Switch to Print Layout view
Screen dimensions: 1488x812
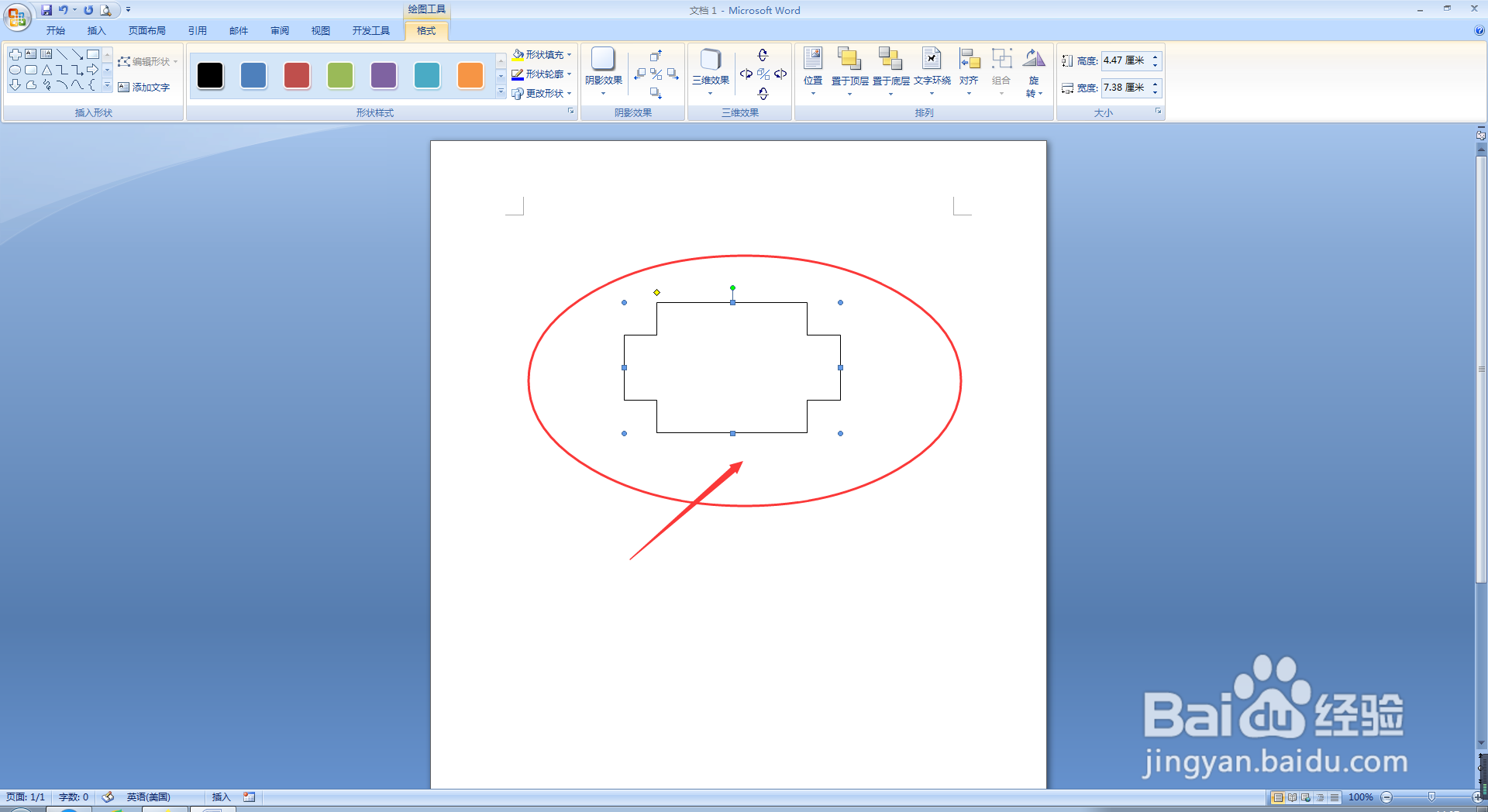click(x=1278, y=797)
